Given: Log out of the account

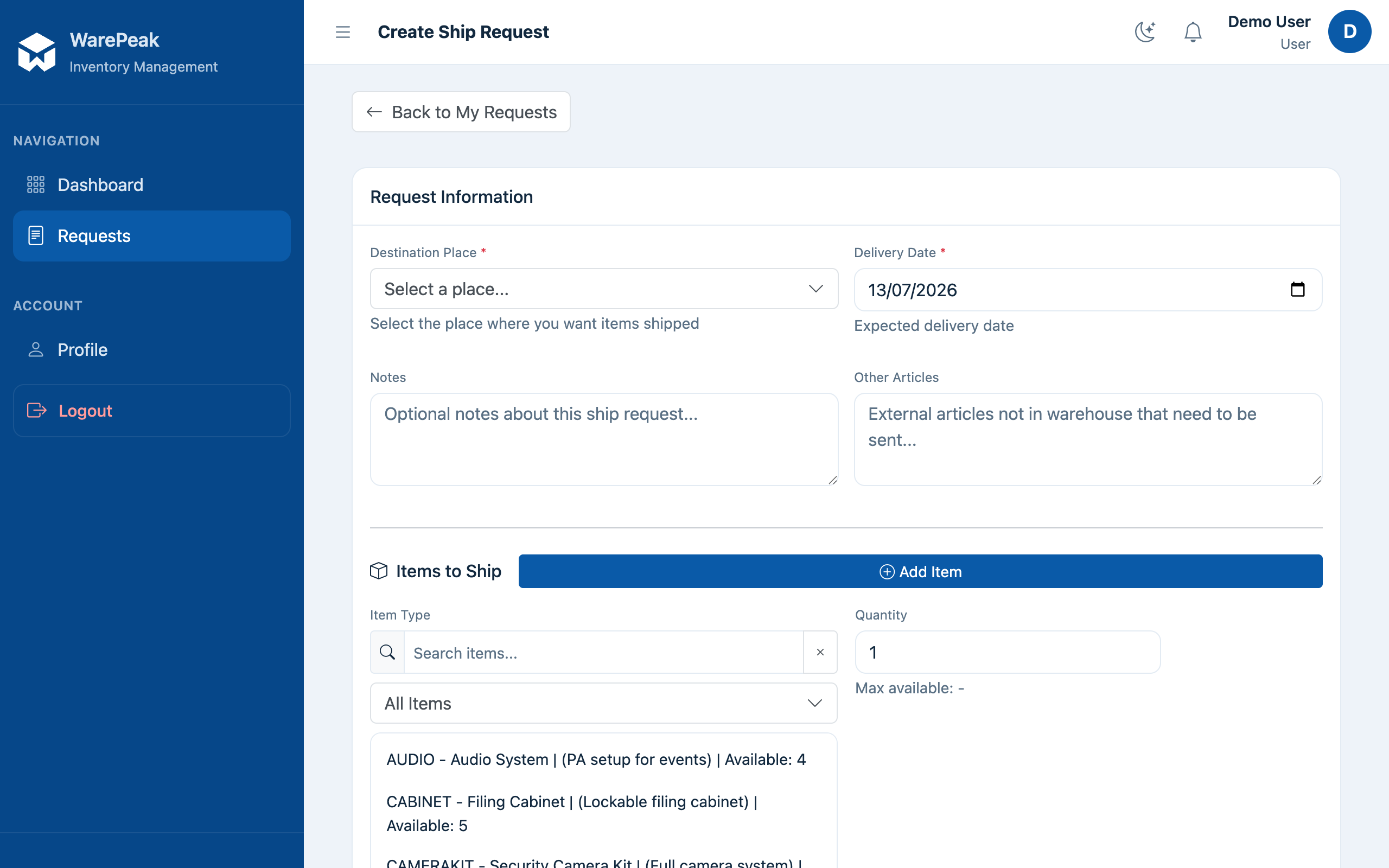Looking at the screenshot, I should click(151, 411).
